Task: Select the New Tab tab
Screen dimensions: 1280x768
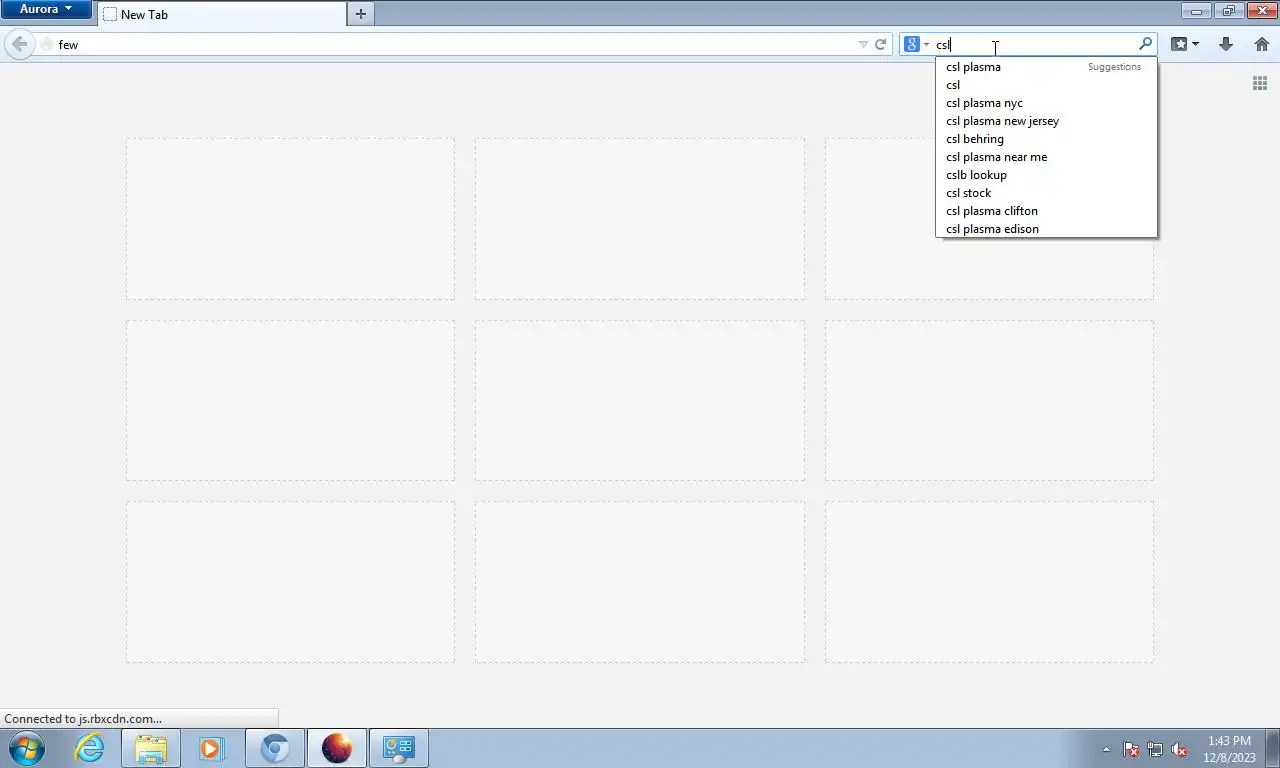Action: 222,14
